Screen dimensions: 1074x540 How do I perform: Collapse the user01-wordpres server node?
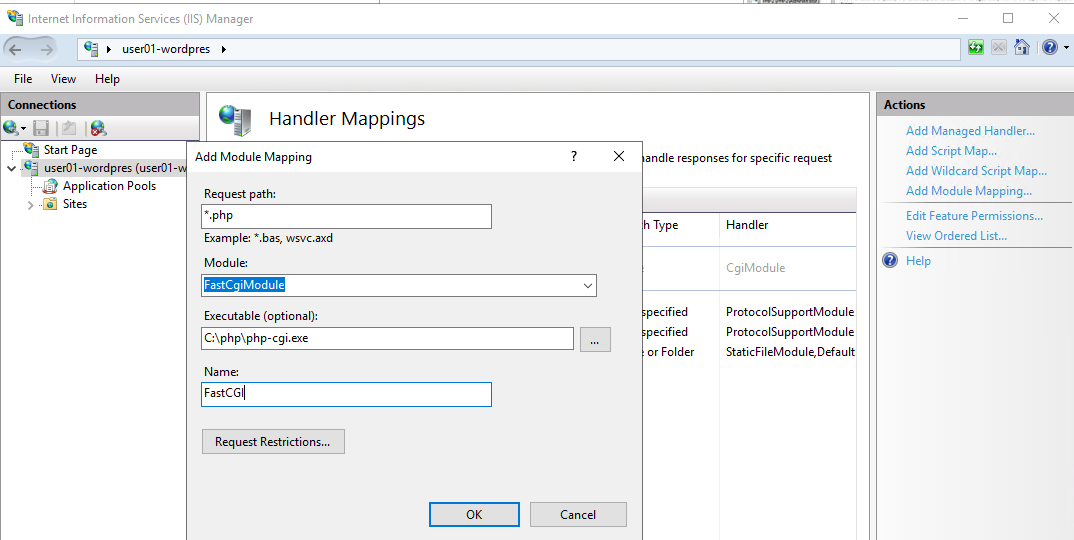click(12, 169)
